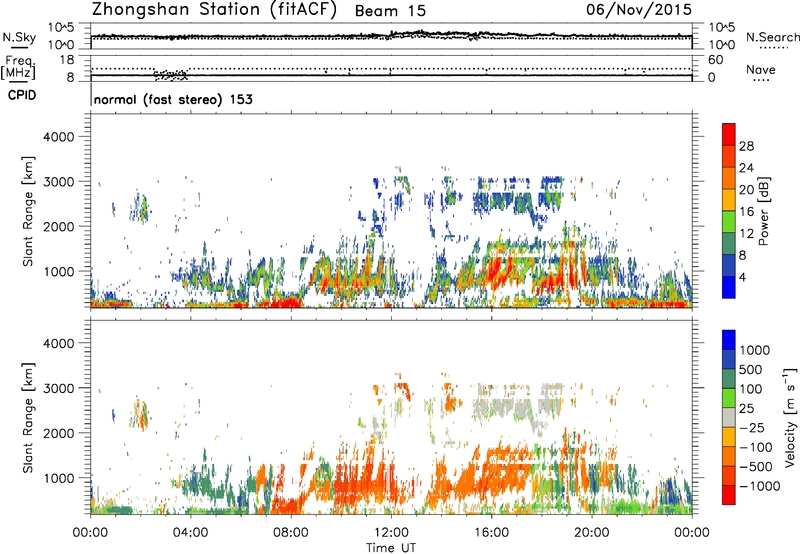Click the date 06/Nov/2015
Viewport: 800px width, 554px height.
639,9
